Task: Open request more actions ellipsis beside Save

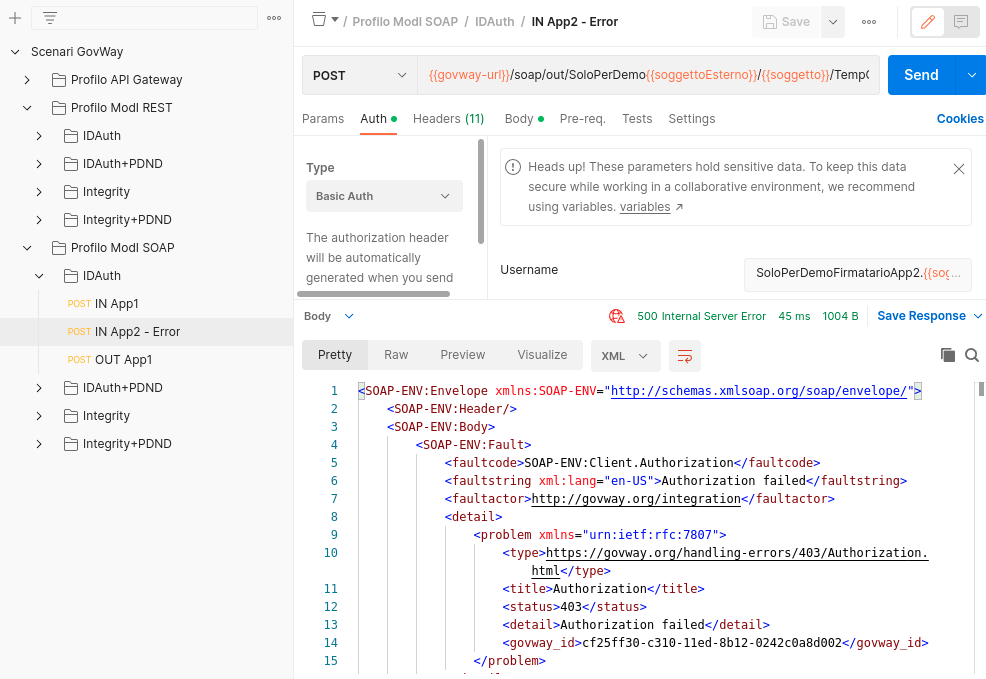Action: (x=869, y=22)
